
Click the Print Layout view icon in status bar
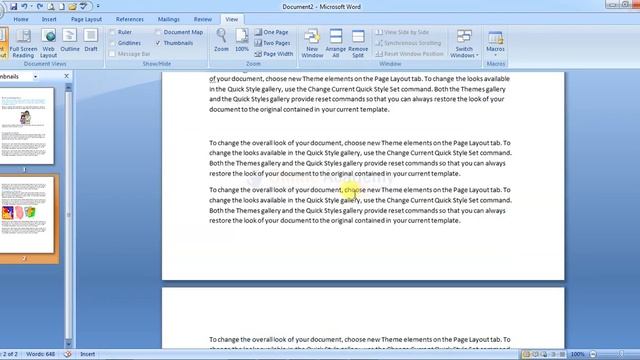pyautogui.click(x=527, y=354)
